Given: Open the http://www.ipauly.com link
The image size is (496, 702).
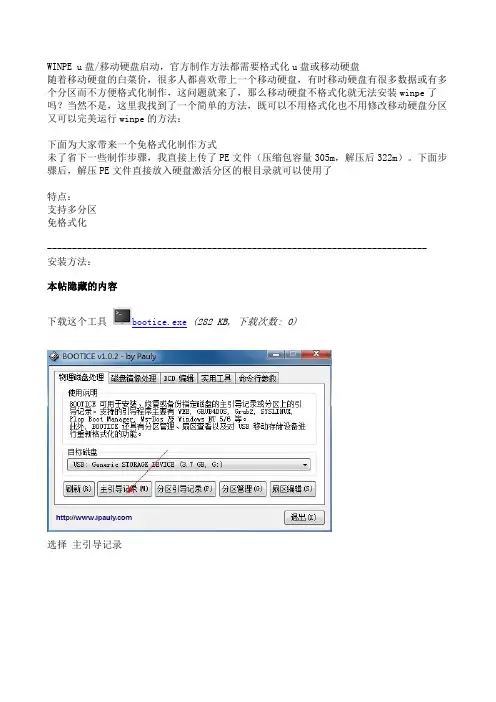Looking at the screenshot, I should click(x=94, y=518).
